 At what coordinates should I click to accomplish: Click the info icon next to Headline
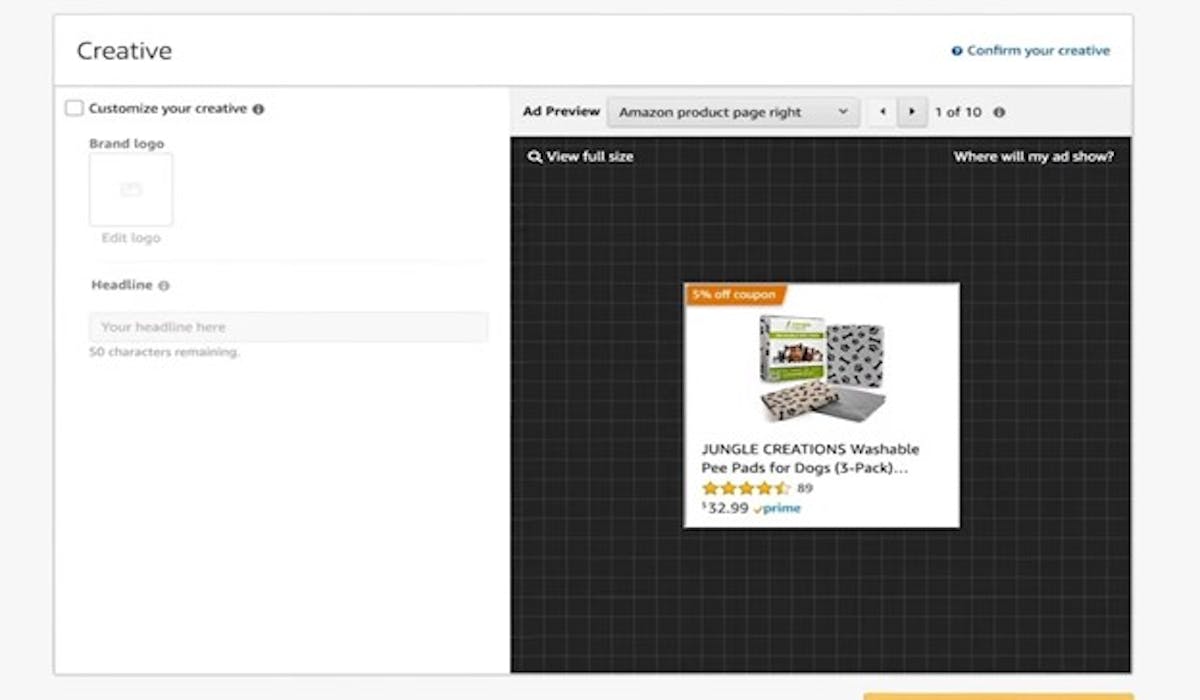click(x=164, y=286)
